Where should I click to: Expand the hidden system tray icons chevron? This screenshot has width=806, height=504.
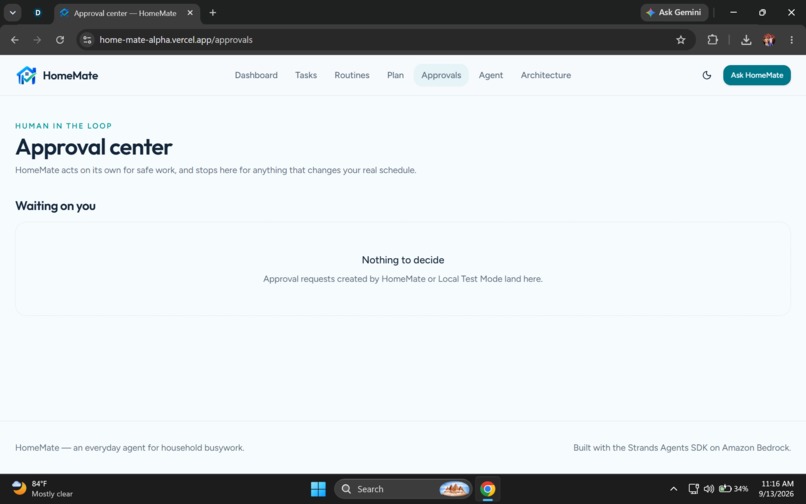673,489
